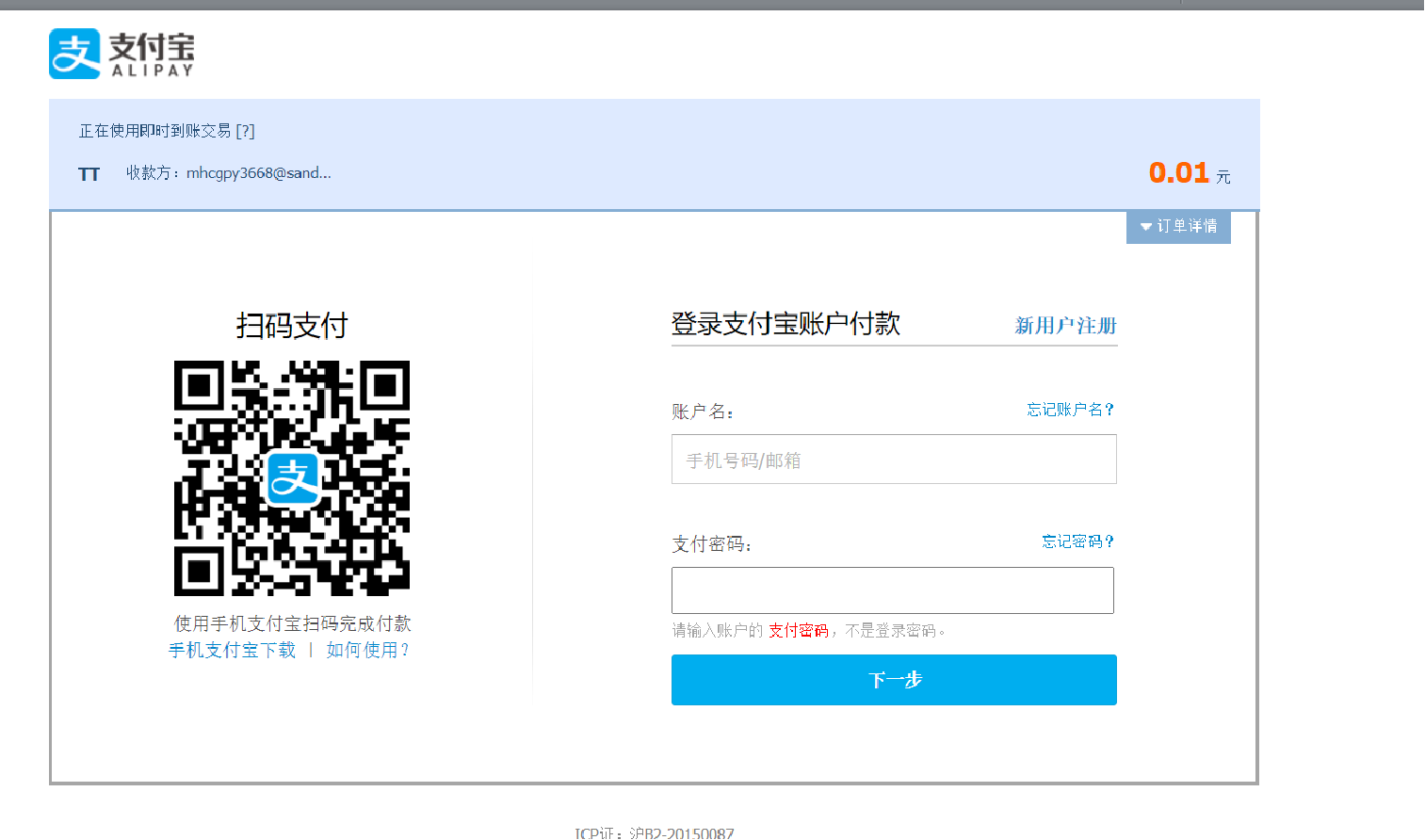Click the 扫码支付 heading

(x=292, y=325)
